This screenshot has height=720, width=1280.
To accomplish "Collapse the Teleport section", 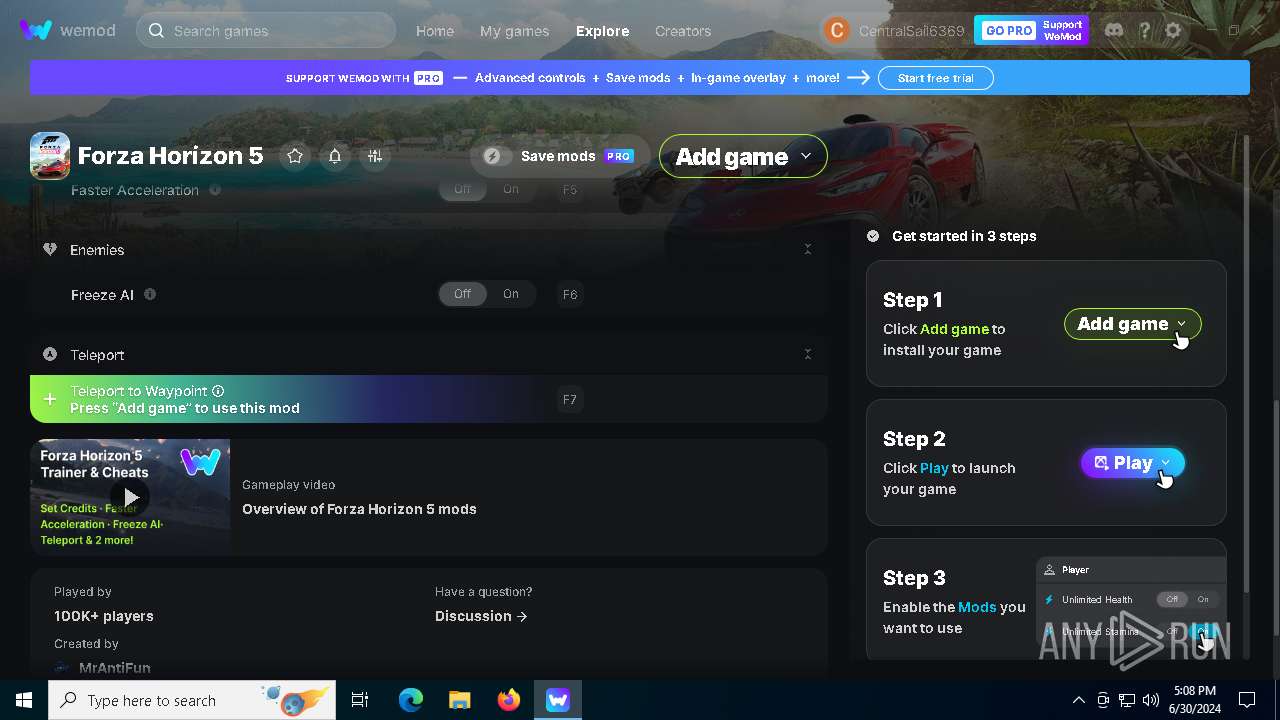I will tap(808, 354).
